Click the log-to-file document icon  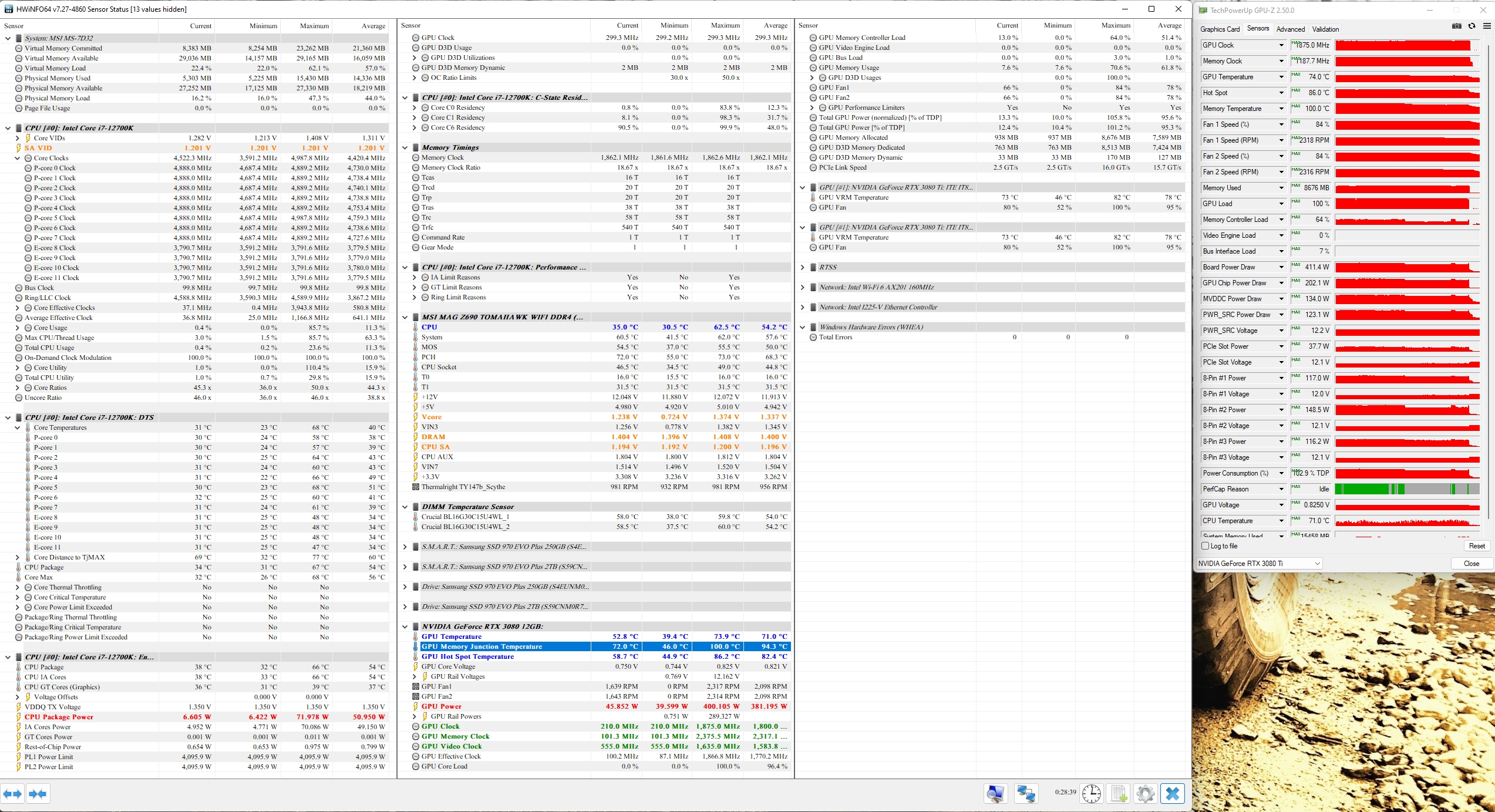click(x=1119, y=794)
